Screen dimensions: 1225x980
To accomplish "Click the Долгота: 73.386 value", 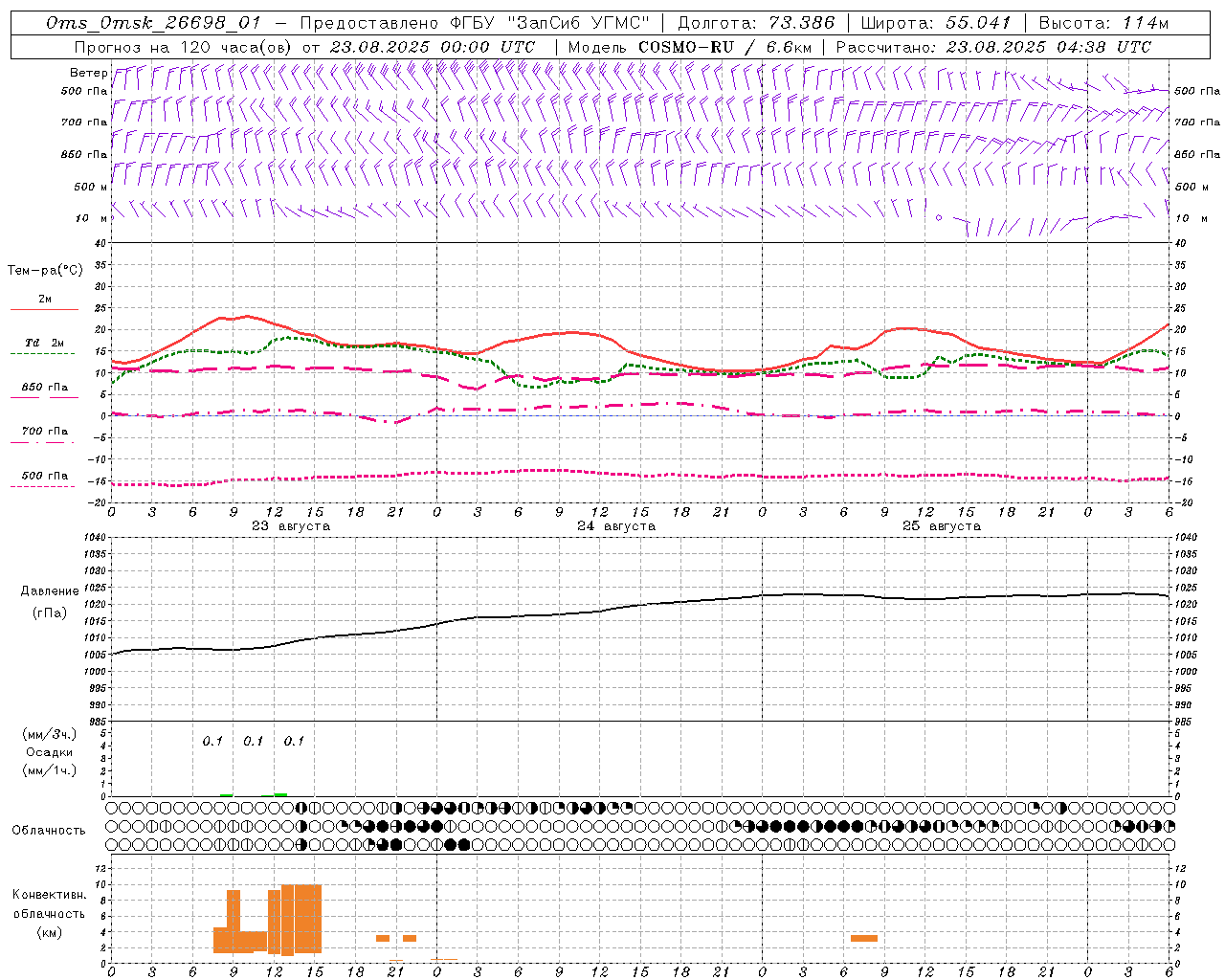I will pos(756,23).
